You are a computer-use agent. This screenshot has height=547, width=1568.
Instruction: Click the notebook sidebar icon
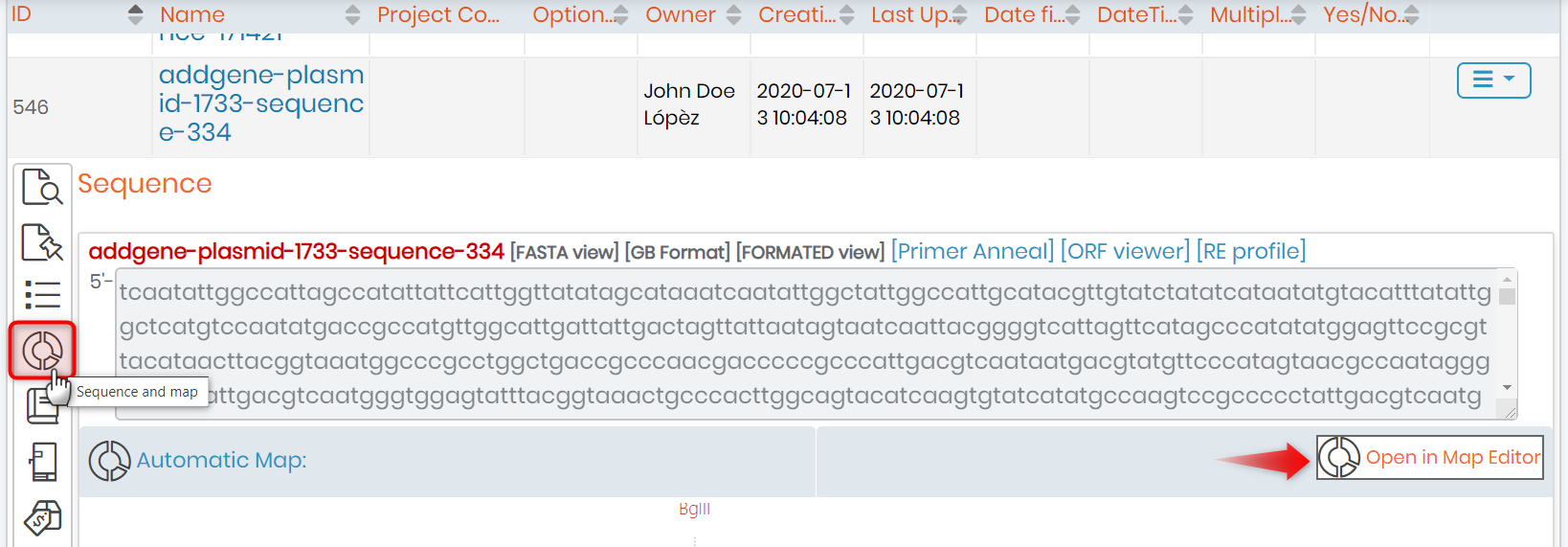point(41,406)
